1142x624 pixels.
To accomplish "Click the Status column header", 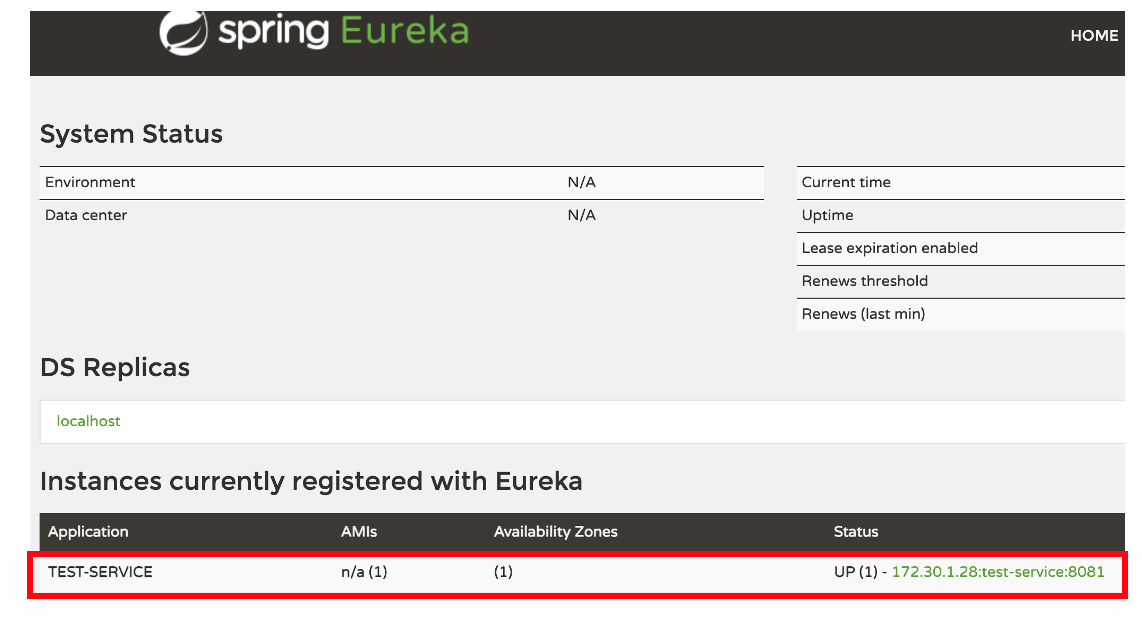I will pyautogui.click(x=855, y=531).
